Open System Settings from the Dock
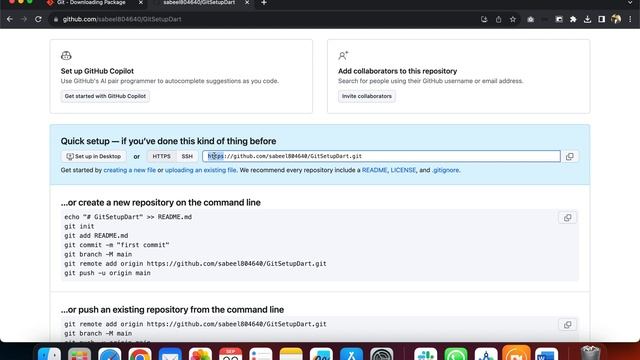640x360 pixels. pos(382,354)
